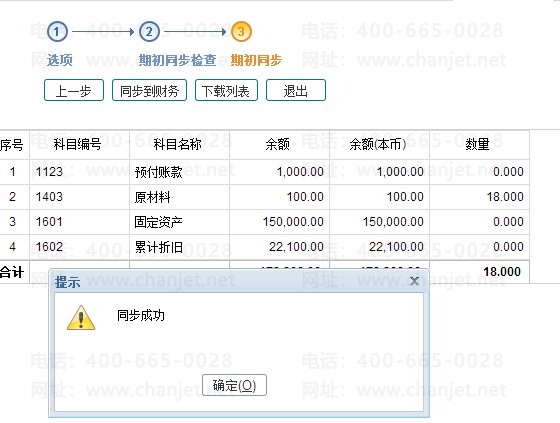Click quantity 18.000 in 原材料 row
560x423 pixels.
coord(505,197)
